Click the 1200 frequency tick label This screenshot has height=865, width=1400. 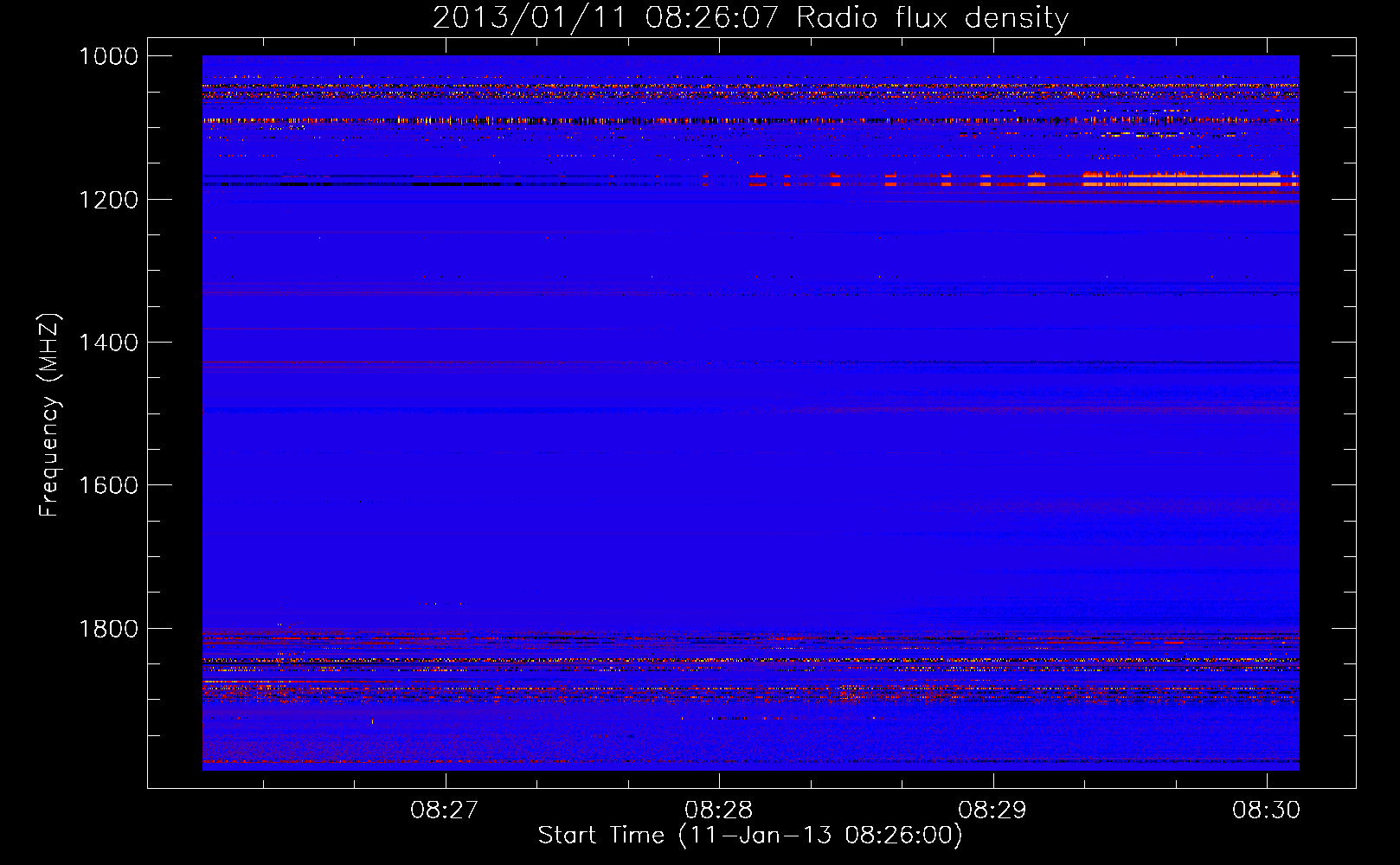coord(108,200)
